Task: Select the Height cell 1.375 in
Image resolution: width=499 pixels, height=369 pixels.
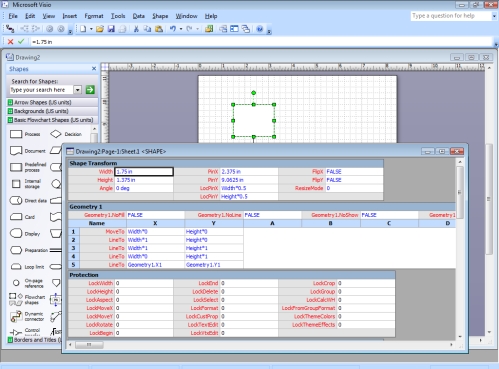Action: 144,180
